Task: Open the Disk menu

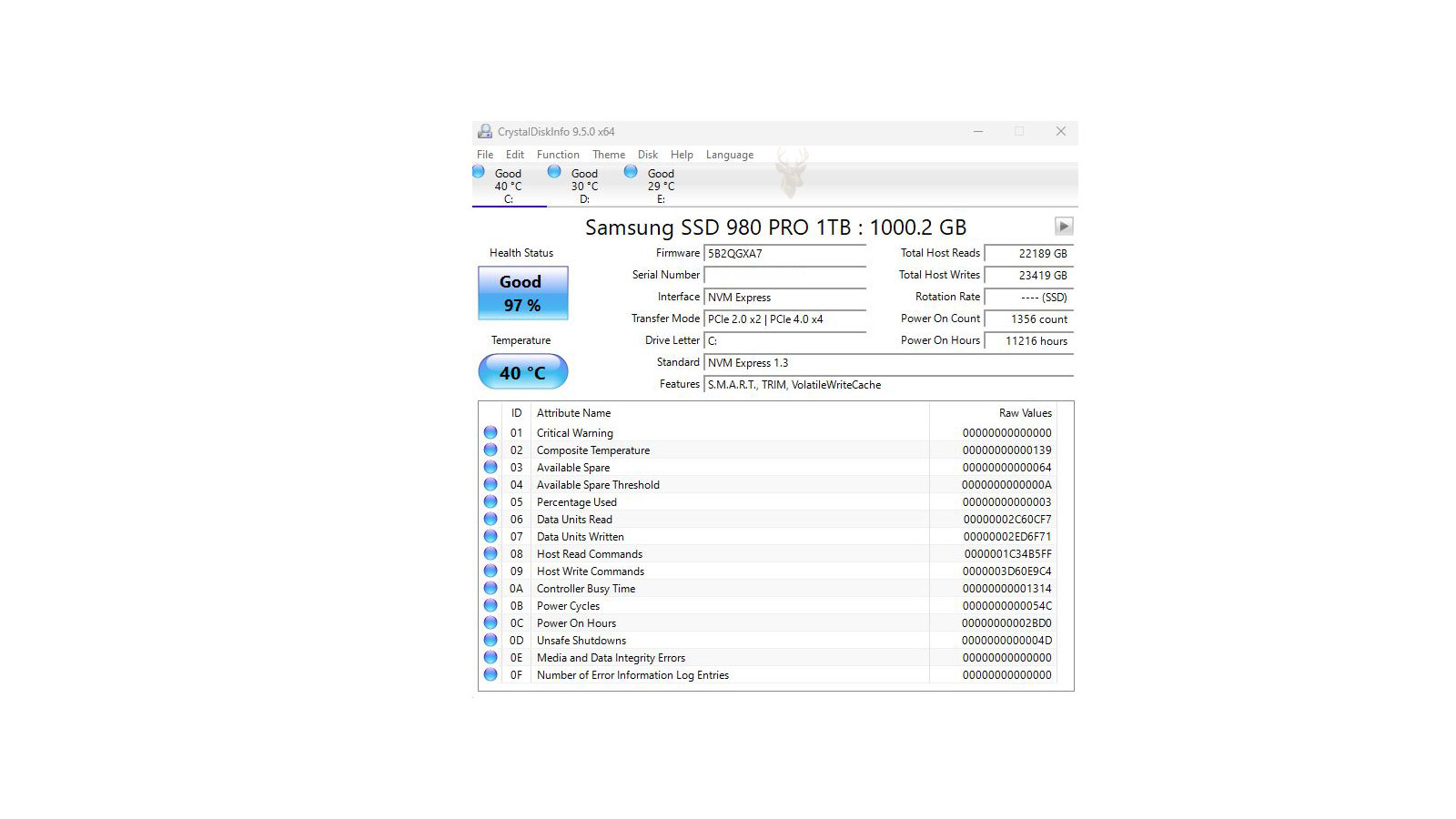Action: pyautogui.click(x=648, y=155)
